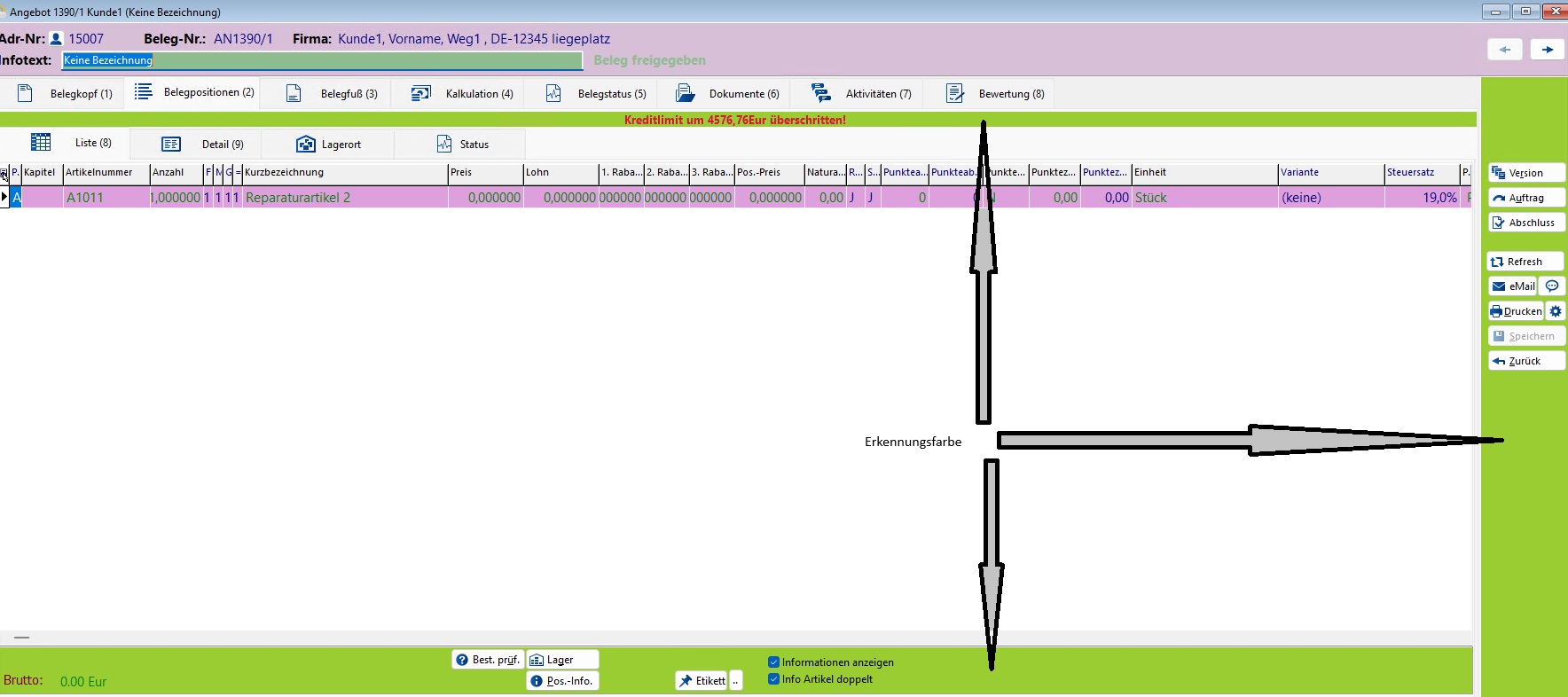Toggle the Info Artikel doppelt checkbox
1568x697 pixels.
tap(773, 679)
